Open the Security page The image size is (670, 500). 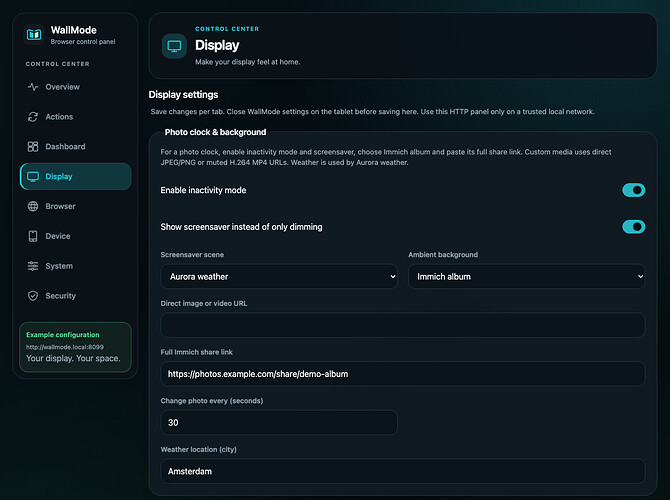[x=75, y=296]
